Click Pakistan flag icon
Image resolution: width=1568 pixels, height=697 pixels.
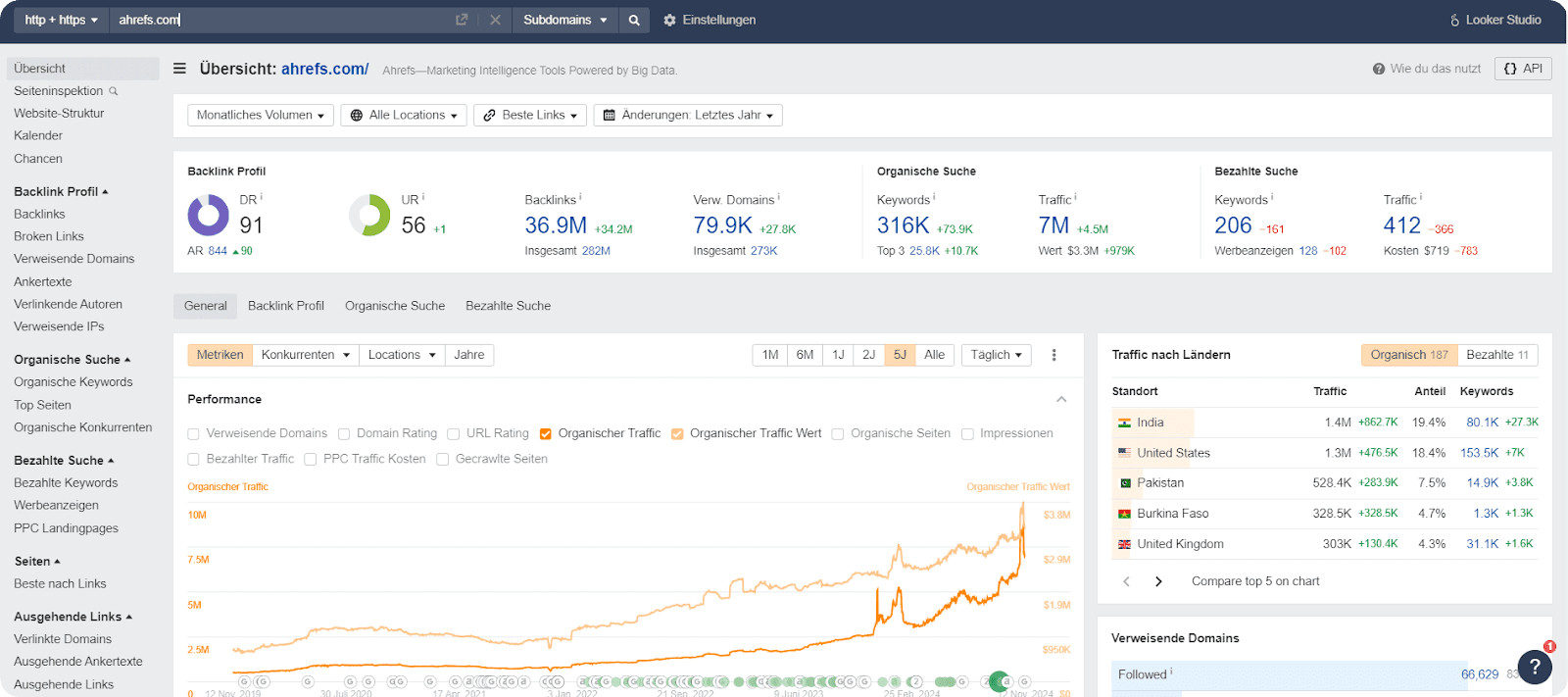click(x=1124, y=483)
